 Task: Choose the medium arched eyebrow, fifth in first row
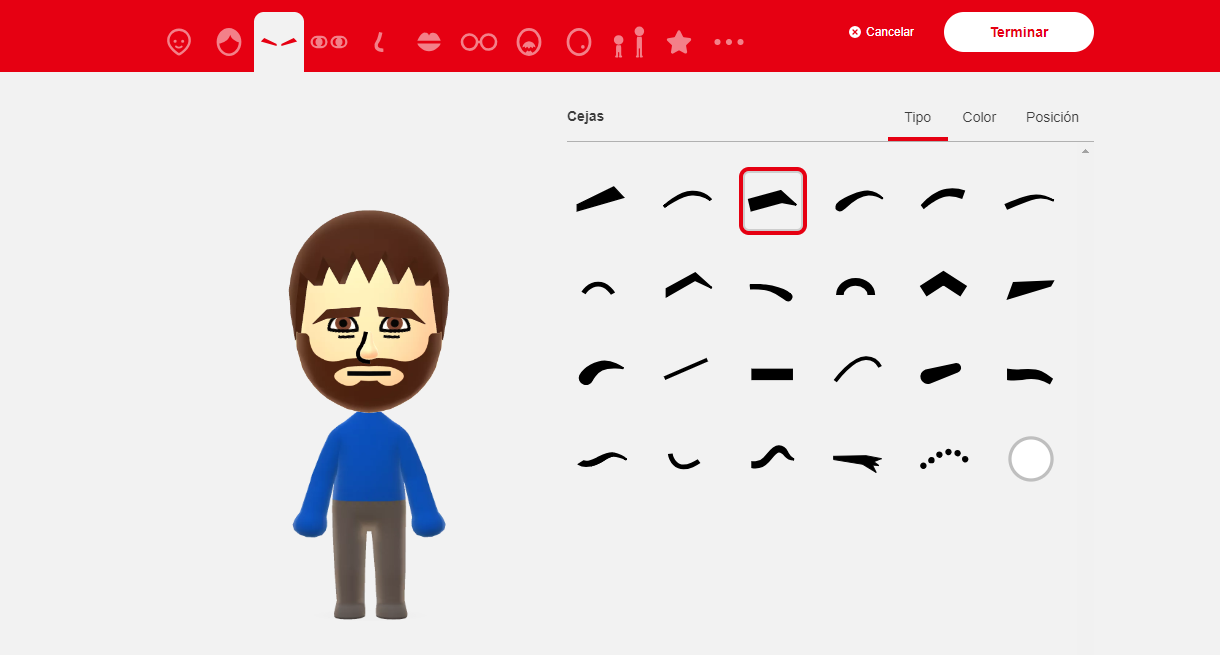click(x=945, y=200)
